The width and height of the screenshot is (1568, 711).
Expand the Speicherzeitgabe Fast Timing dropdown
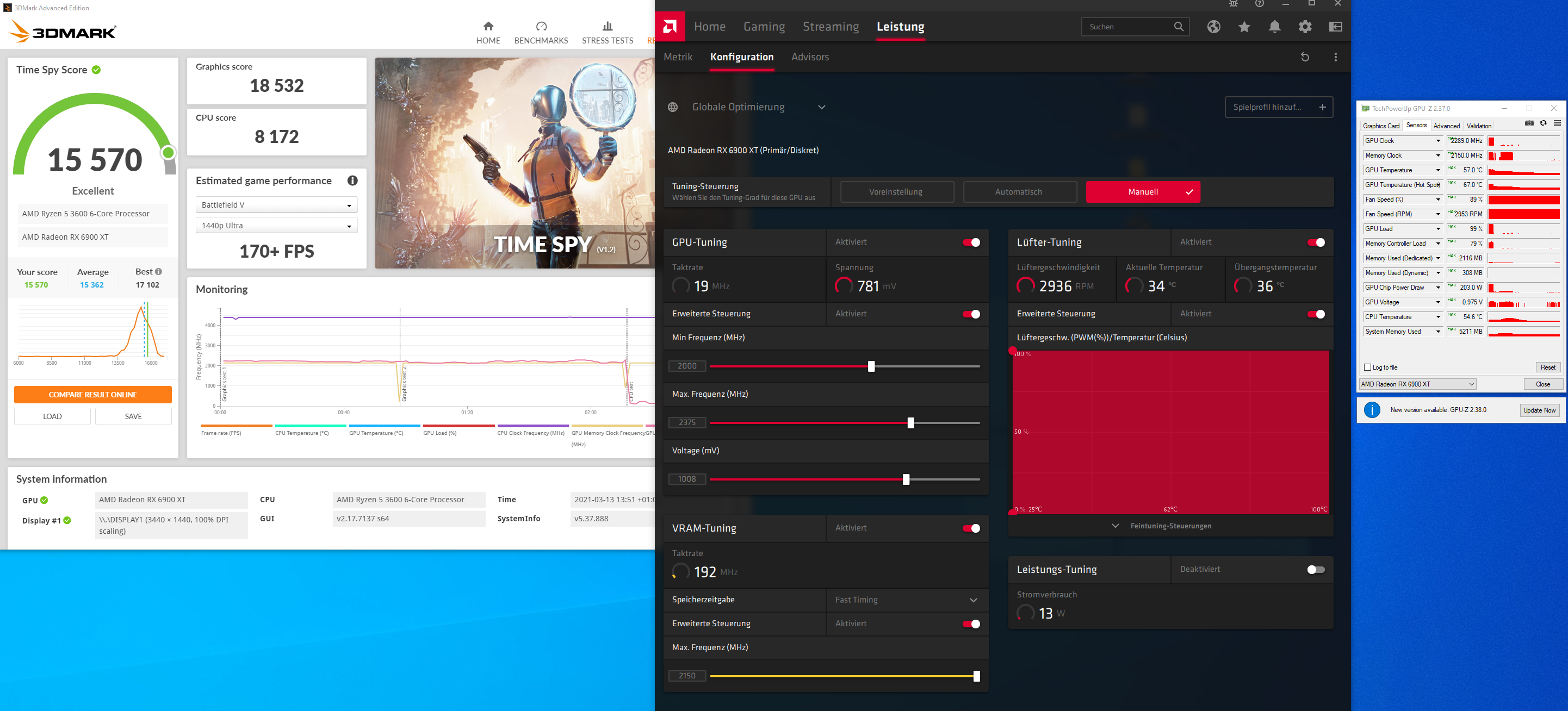point(906,600)
